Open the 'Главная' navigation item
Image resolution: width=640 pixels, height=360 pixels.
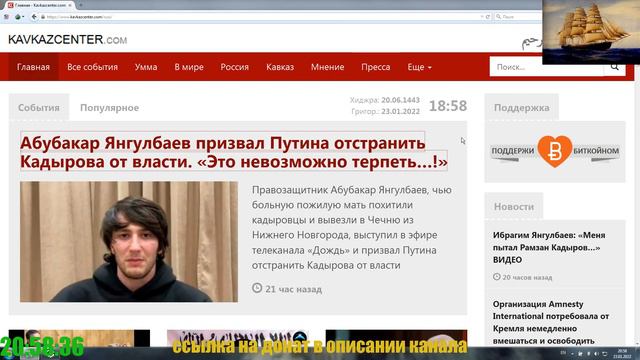[x=33, y=67]
